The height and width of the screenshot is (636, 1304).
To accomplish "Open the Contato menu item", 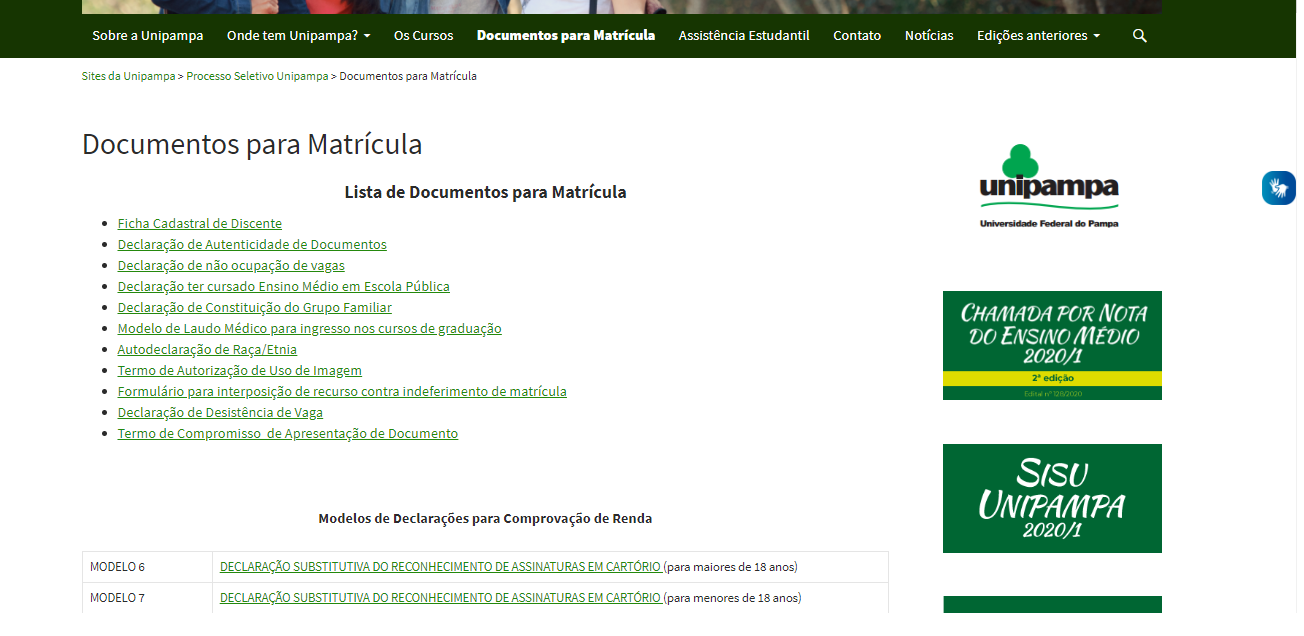I will pos(857,36).
